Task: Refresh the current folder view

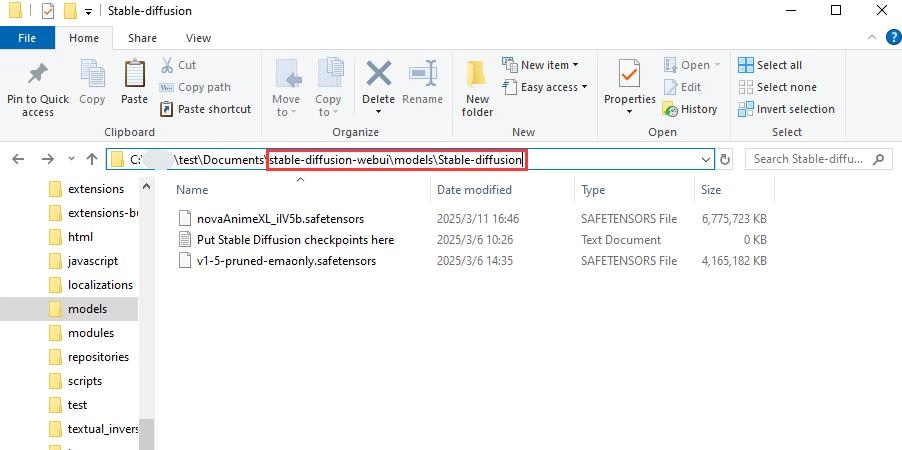Action: [x=725, y=159]
